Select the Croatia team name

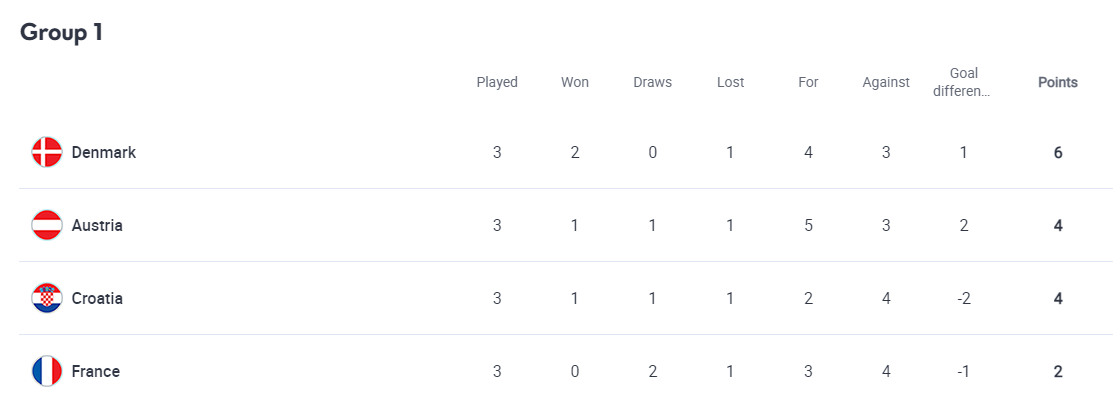[x=97, y=298]
